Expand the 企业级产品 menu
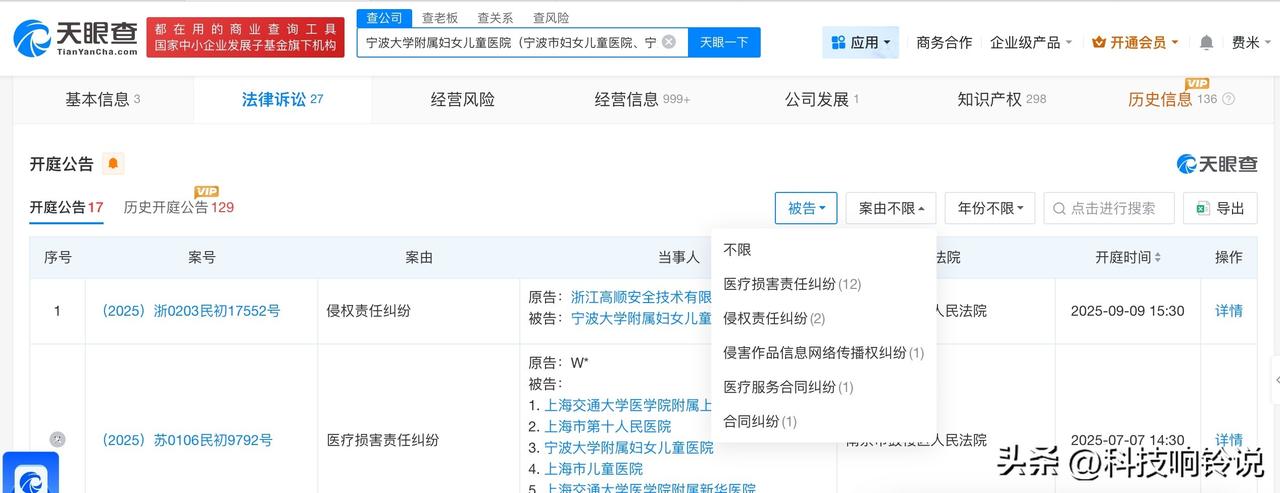Image resolution: width=1280 pixels, height=493 pixels. tap(1031, 42)
